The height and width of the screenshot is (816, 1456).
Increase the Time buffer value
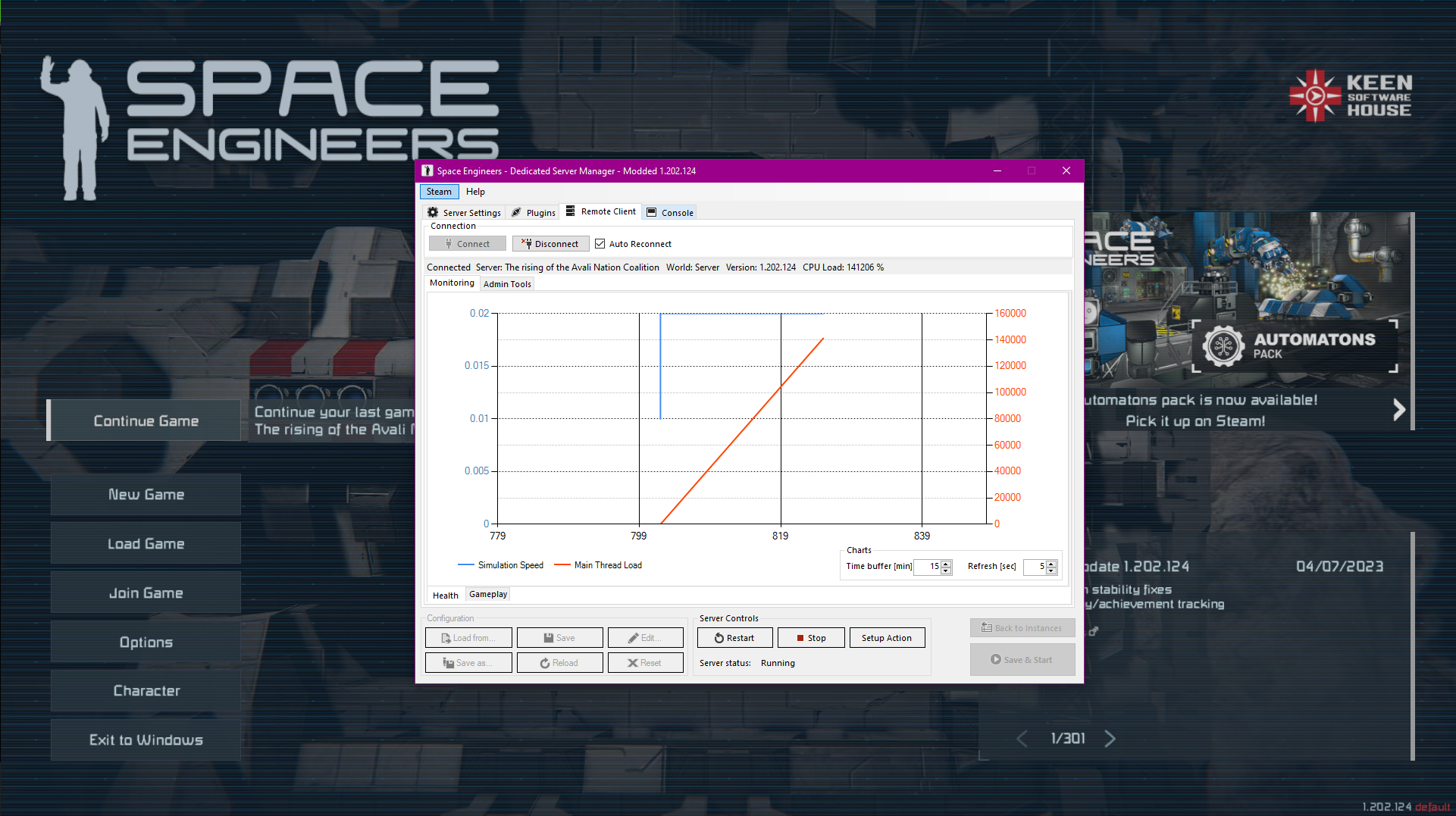946,564
